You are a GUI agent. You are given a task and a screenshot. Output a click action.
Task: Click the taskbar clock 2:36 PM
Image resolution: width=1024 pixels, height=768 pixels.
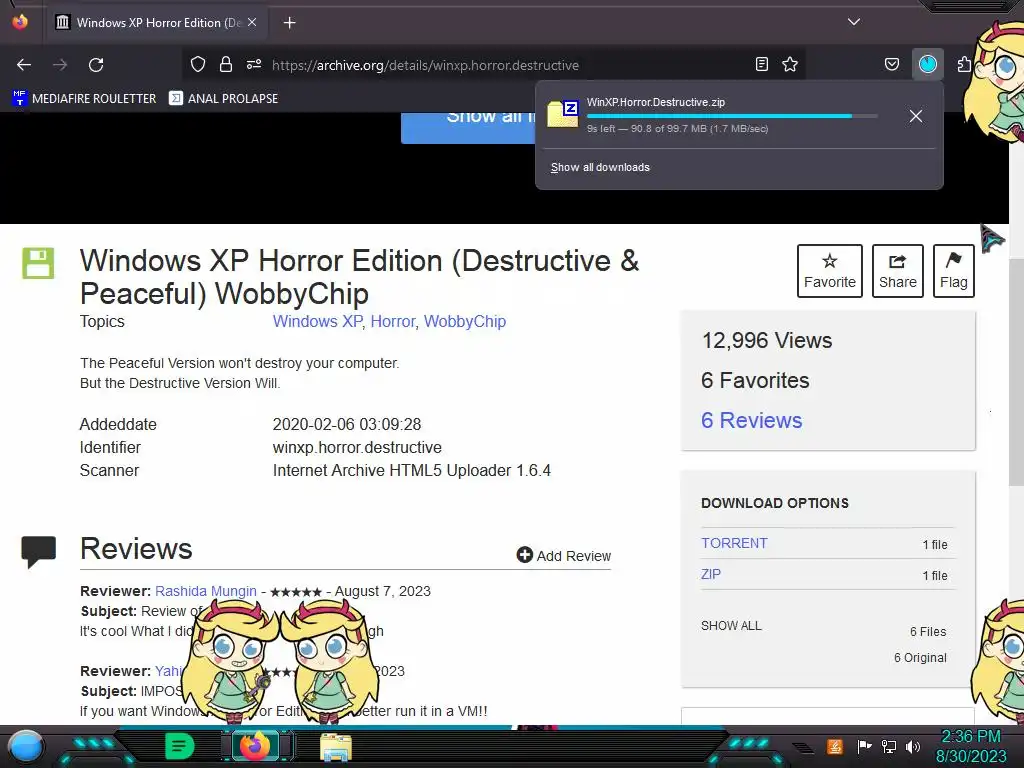coord(971,746)
